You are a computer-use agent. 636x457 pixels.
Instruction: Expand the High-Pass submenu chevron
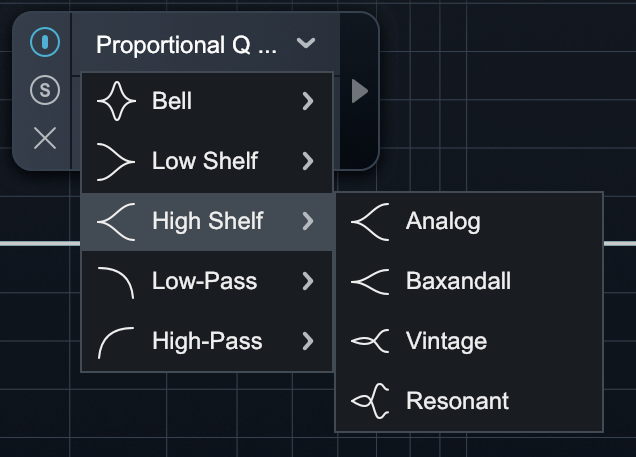point(308,341)
